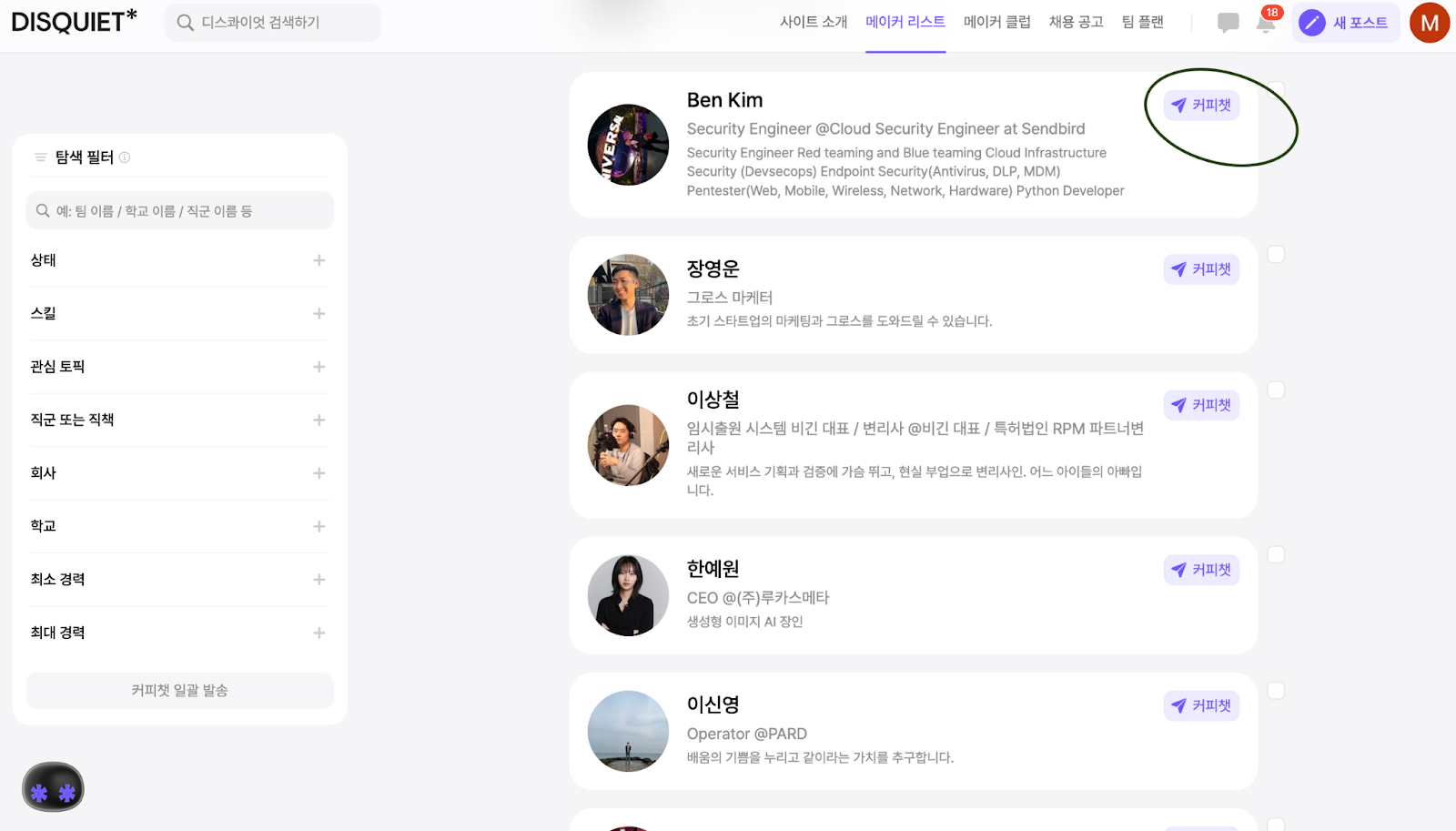Click the DISQUIET logo

click(x=74, y=21)
